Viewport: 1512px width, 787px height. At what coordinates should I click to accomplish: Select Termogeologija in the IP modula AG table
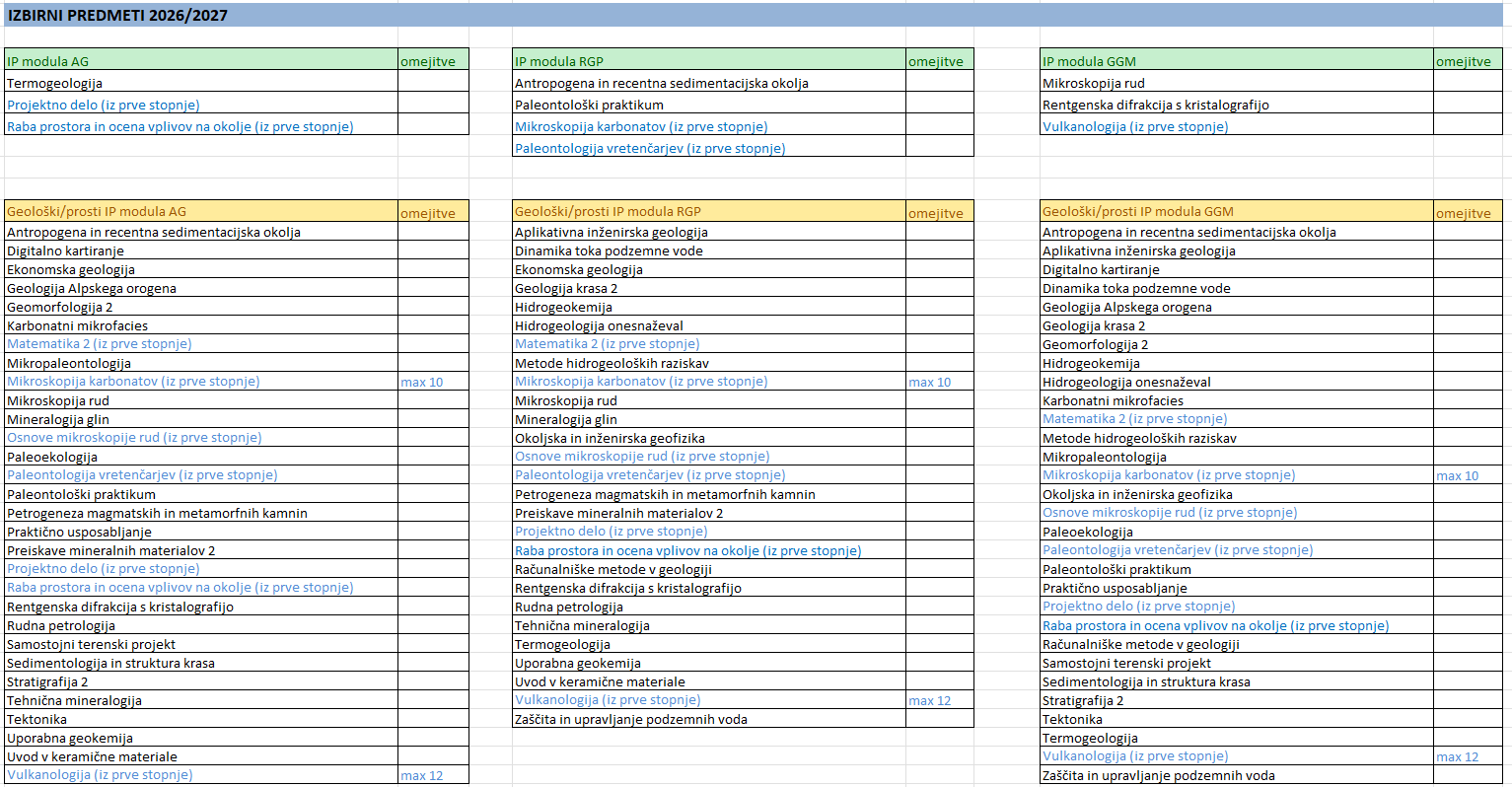pos(55,84)
